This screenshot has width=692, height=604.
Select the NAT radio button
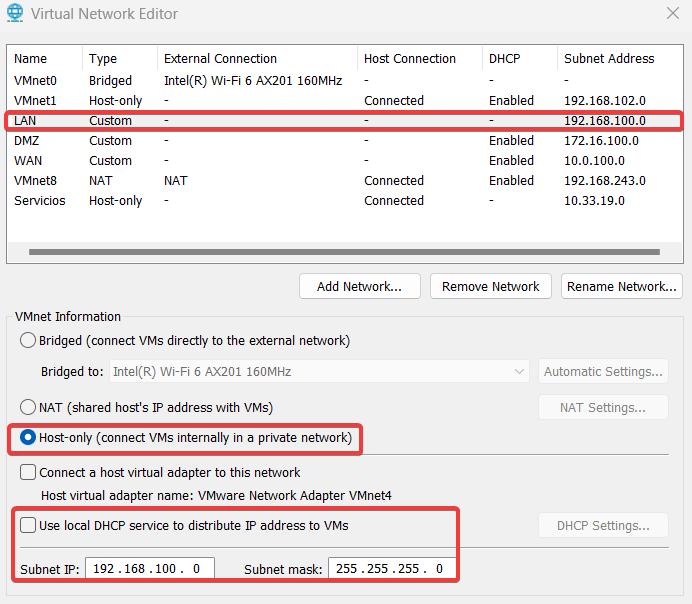[28, 407]
